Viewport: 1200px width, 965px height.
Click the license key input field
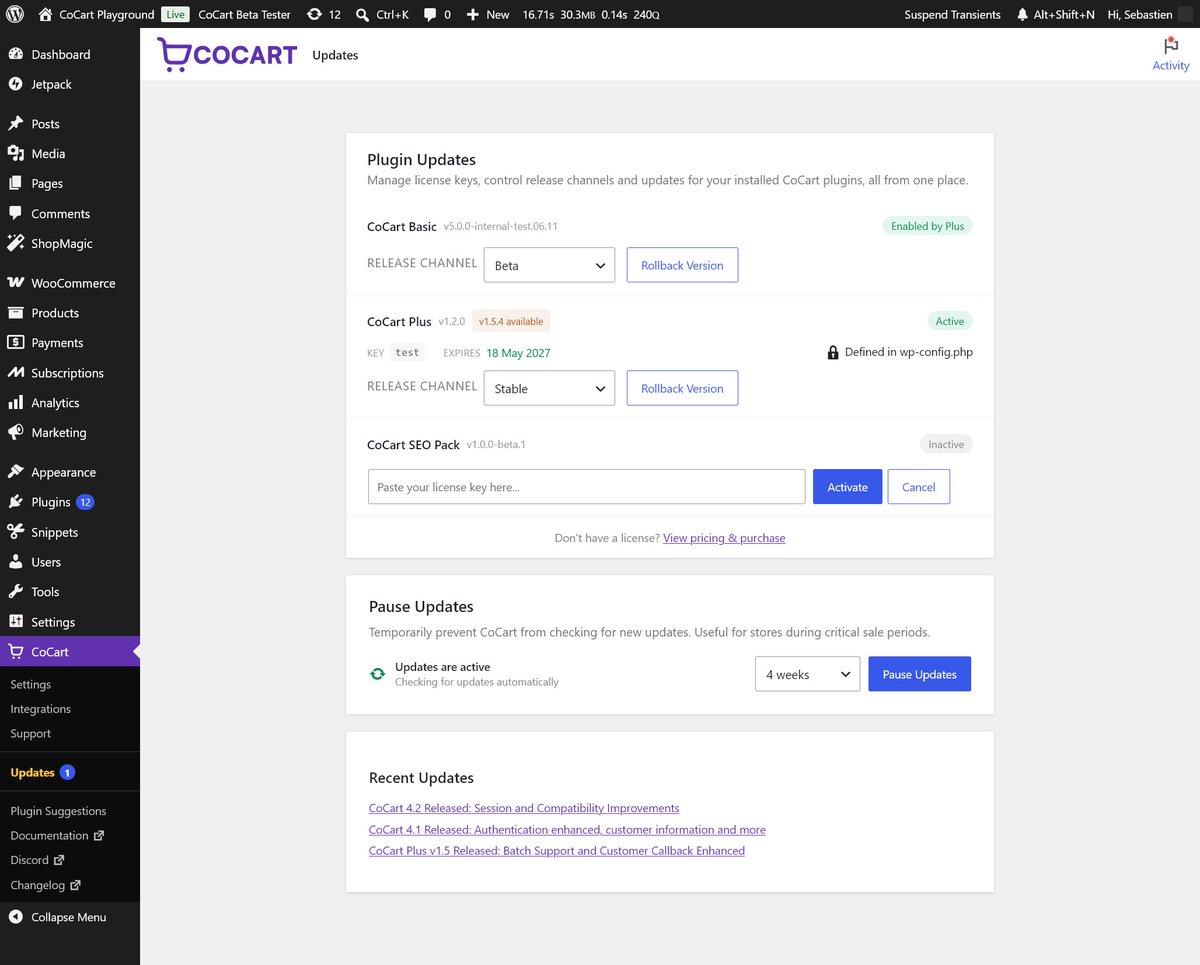point(586,487)
